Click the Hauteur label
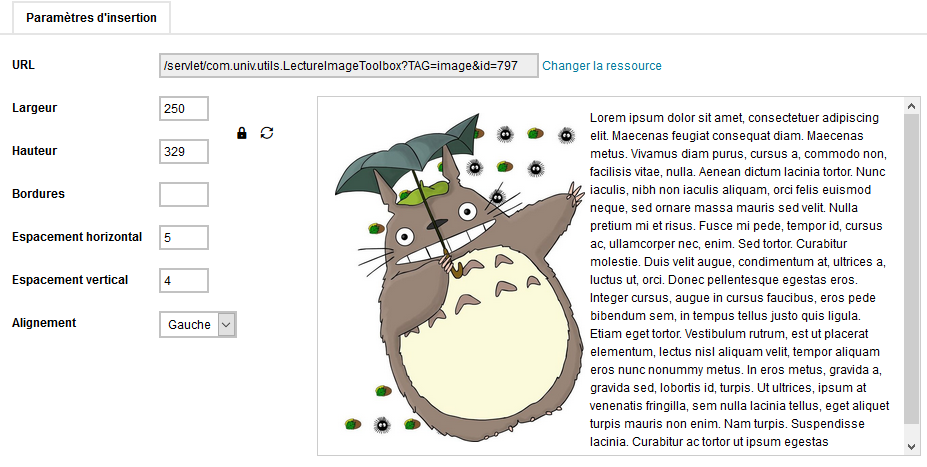Viewport: 927px width, 467px height. coord(34,151)
